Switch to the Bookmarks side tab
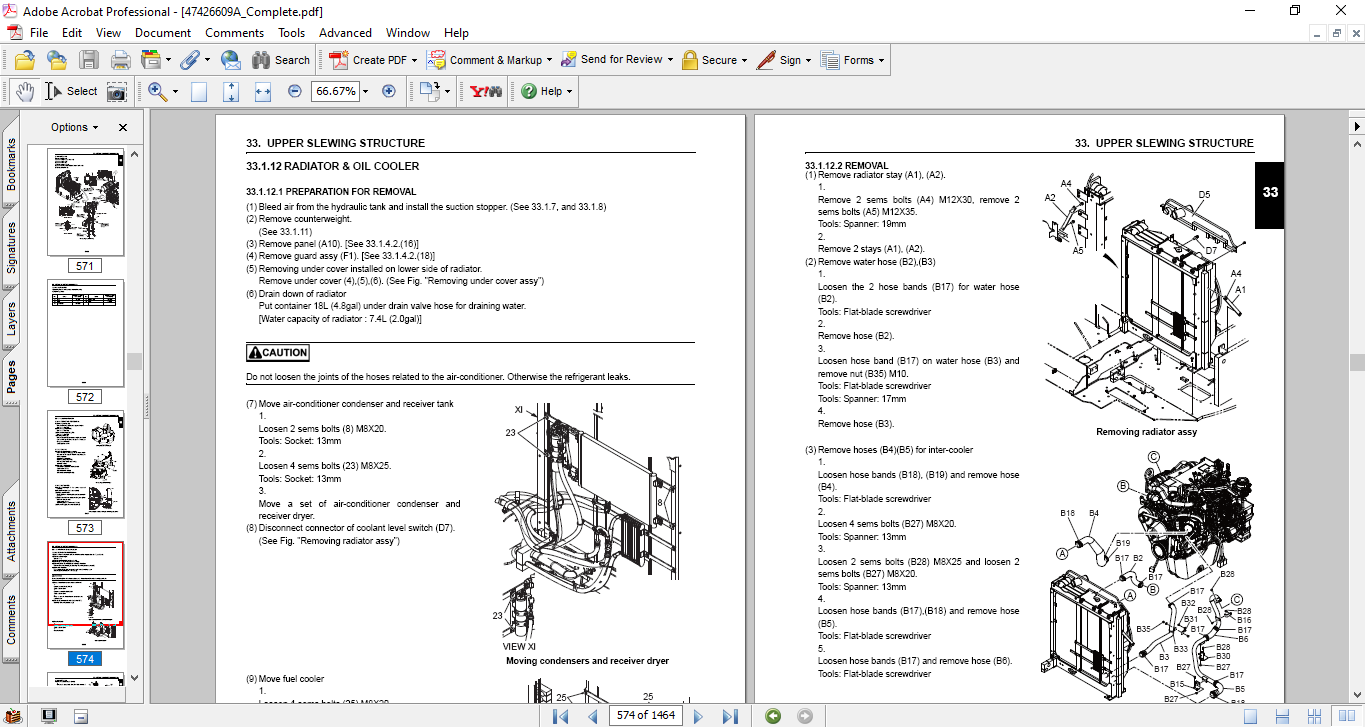This screenshot has height=727, width=1365. 11,164
